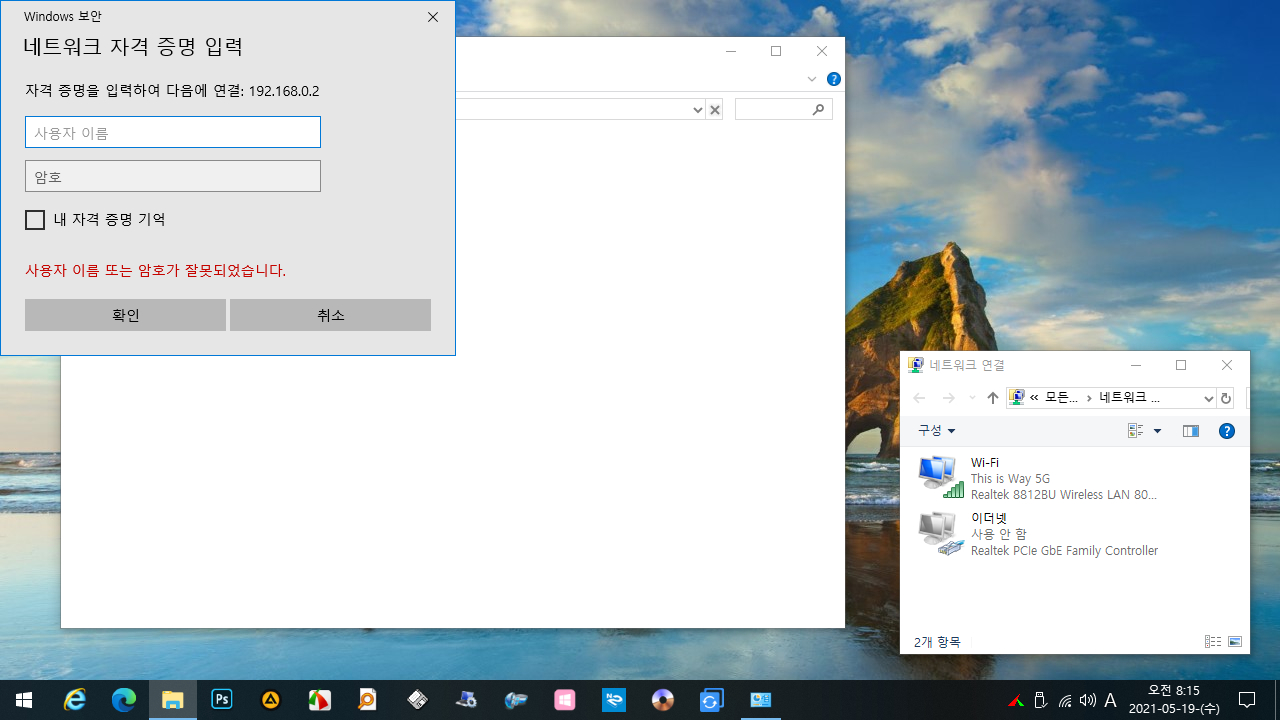Image resolution: width=1280 pixels, height=720 pixels.
Task: Click the magnifier search icon in the Explorer window
Action: 819,110
